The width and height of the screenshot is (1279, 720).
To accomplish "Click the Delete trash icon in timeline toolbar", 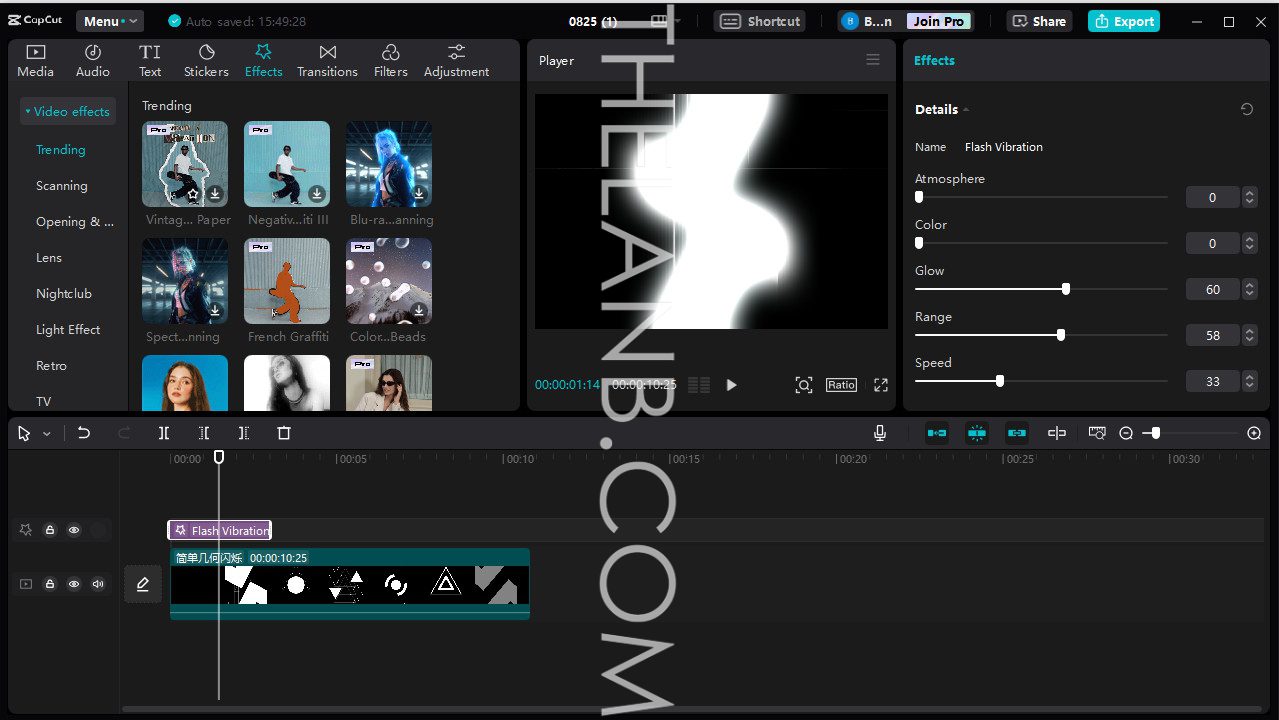I will pyautogui.click(x=284, y=433).
